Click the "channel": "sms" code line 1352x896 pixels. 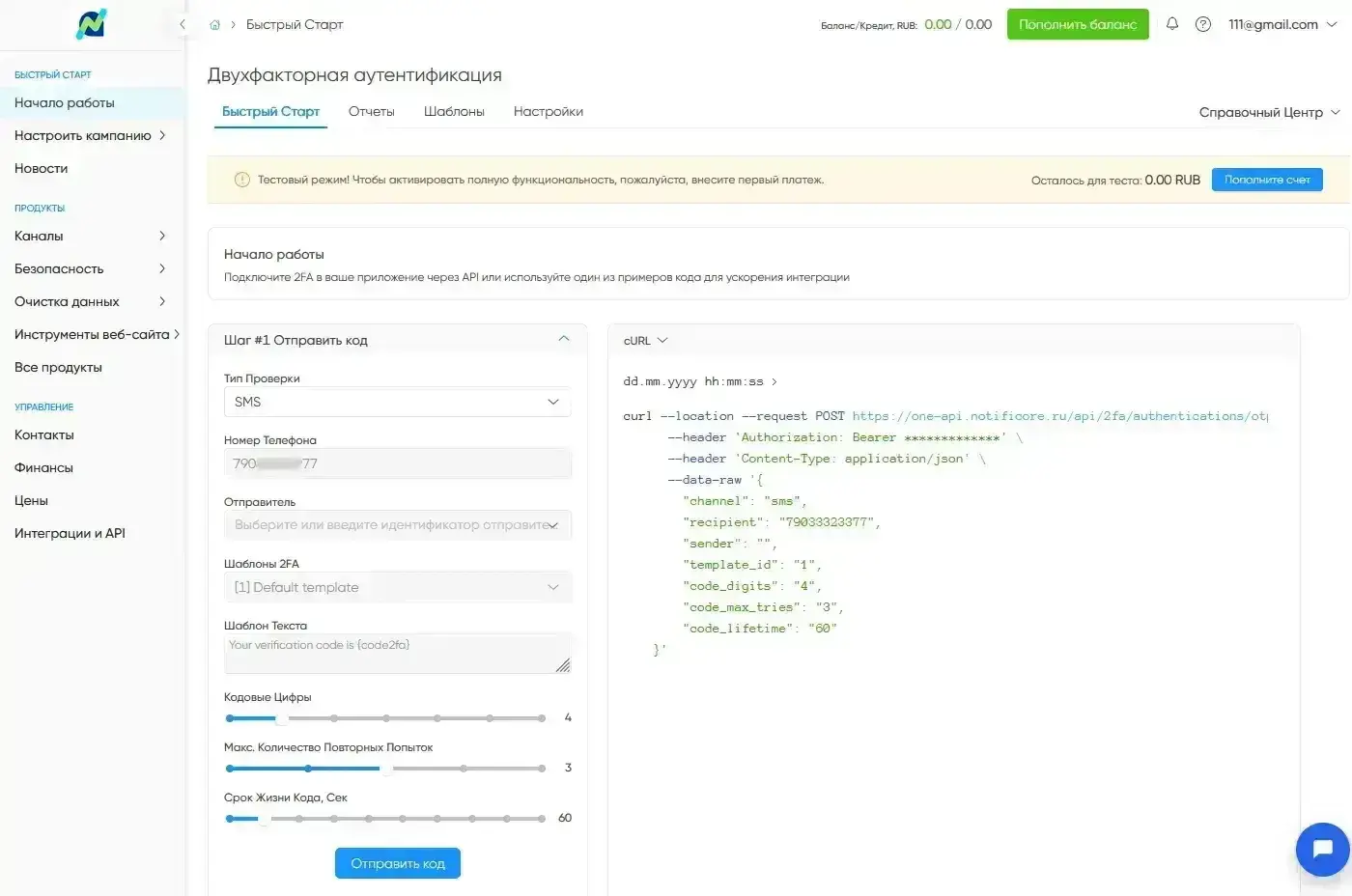point(745,501)
